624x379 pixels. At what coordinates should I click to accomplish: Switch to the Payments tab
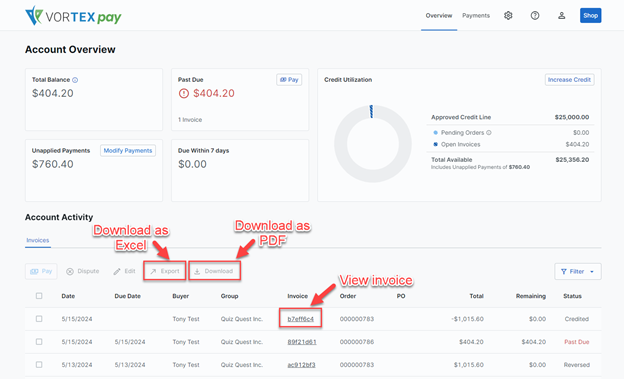click(476, 16)
